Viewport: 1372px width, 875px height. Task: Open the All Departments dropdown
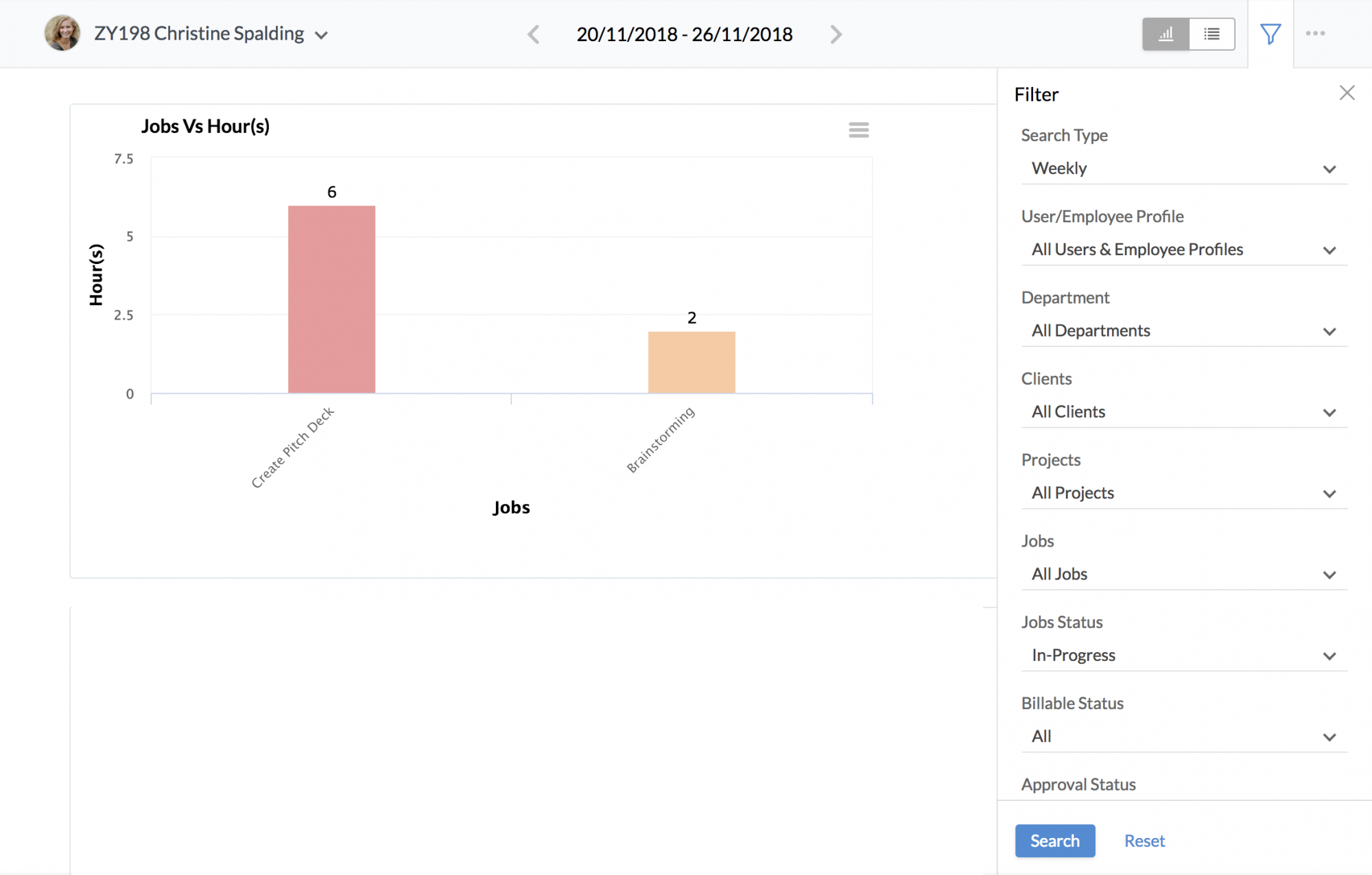click(1184, 331)
